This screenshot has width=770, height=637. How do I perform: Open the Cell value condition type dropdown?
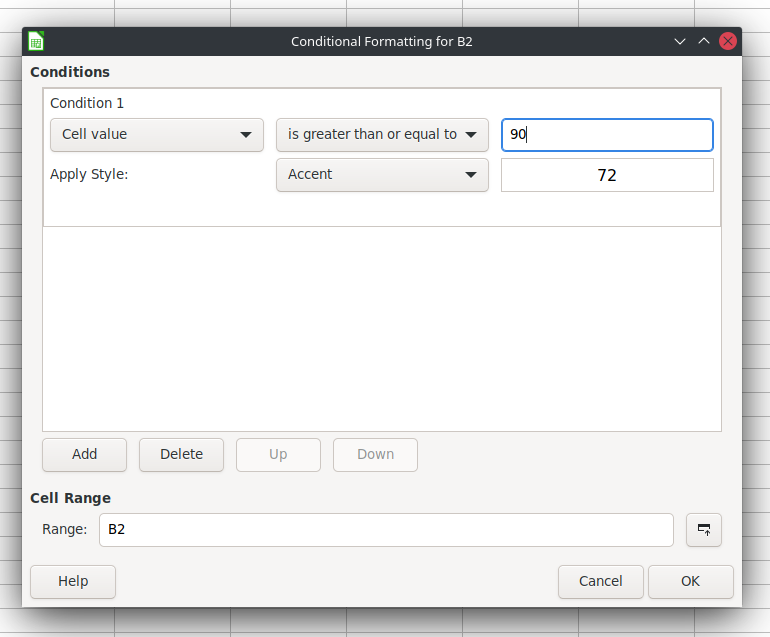pos(157,135)
